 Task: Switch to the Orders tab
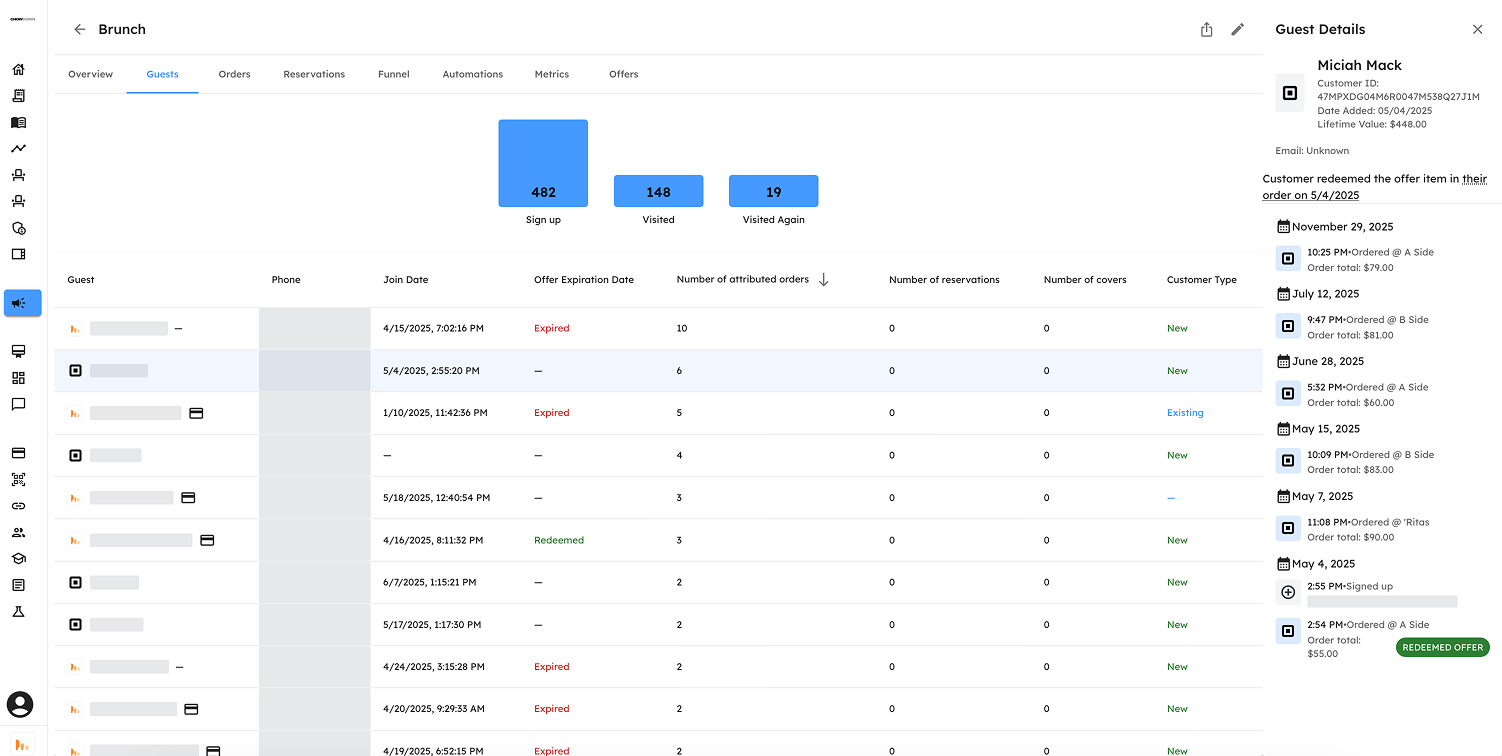click(234, 74)
